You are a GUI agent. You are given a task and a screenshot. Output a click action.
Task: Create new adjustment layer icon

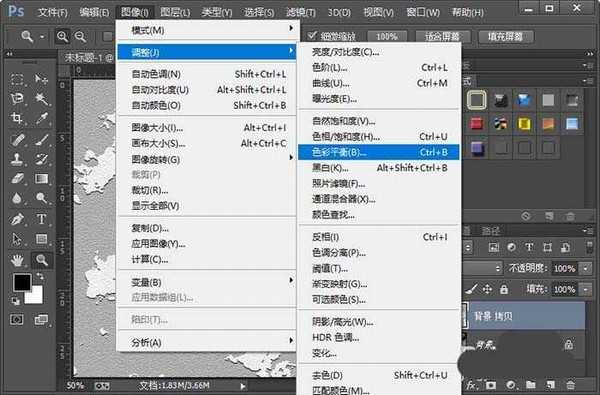tap(511, 384)
